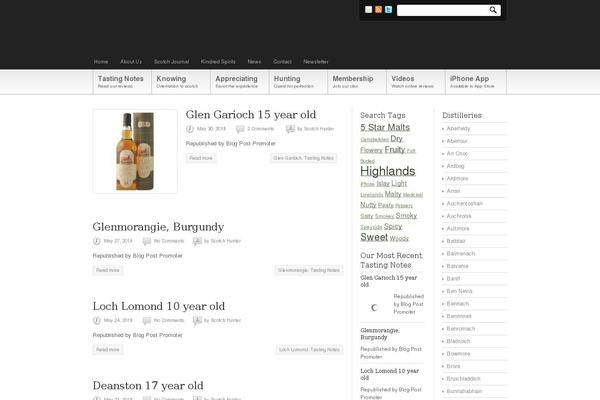Select the Islay tag
The width and height of the screenshot is (600, 400).
[383, 184]
